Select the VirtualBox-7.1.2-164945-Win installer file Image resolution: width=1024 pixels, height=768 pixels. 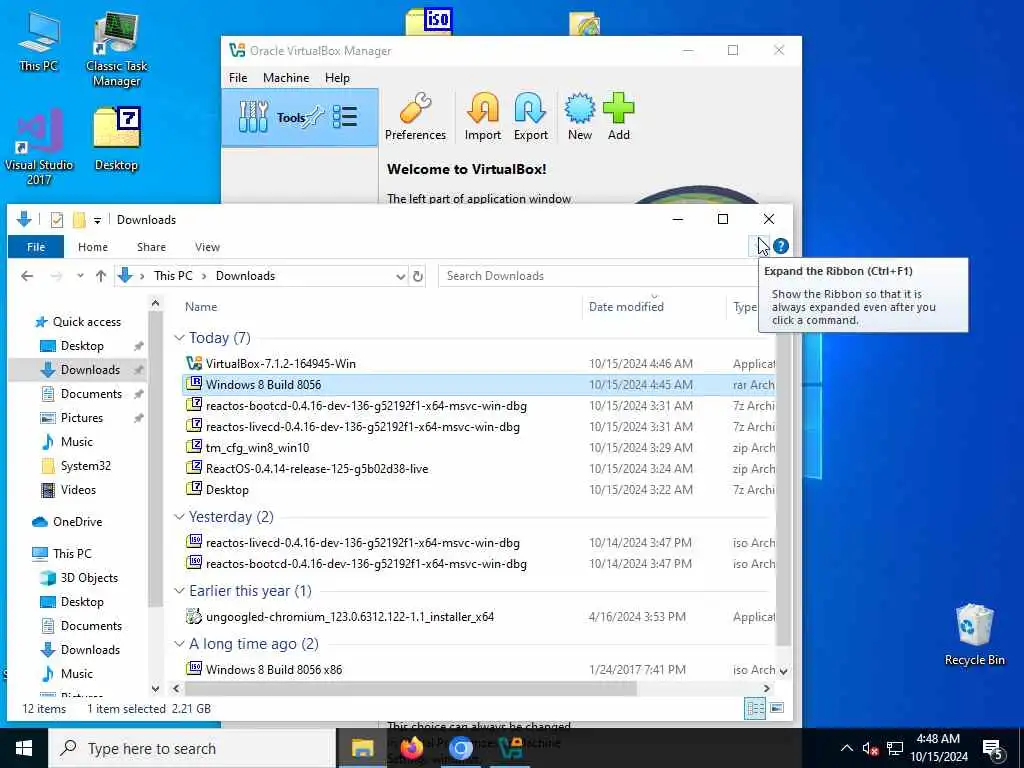pyautogui.click(x=281, y=364)
